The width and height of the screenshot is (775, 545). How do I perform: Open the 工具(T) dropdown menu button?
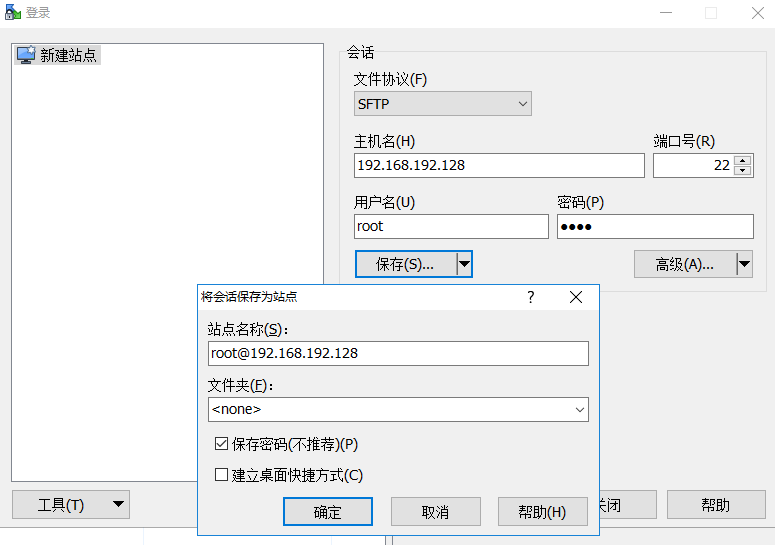tap(71, 504)
